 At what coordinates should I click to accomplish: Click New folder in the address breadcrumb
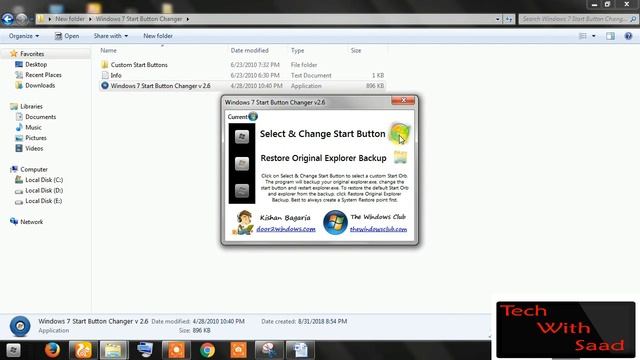70,19
